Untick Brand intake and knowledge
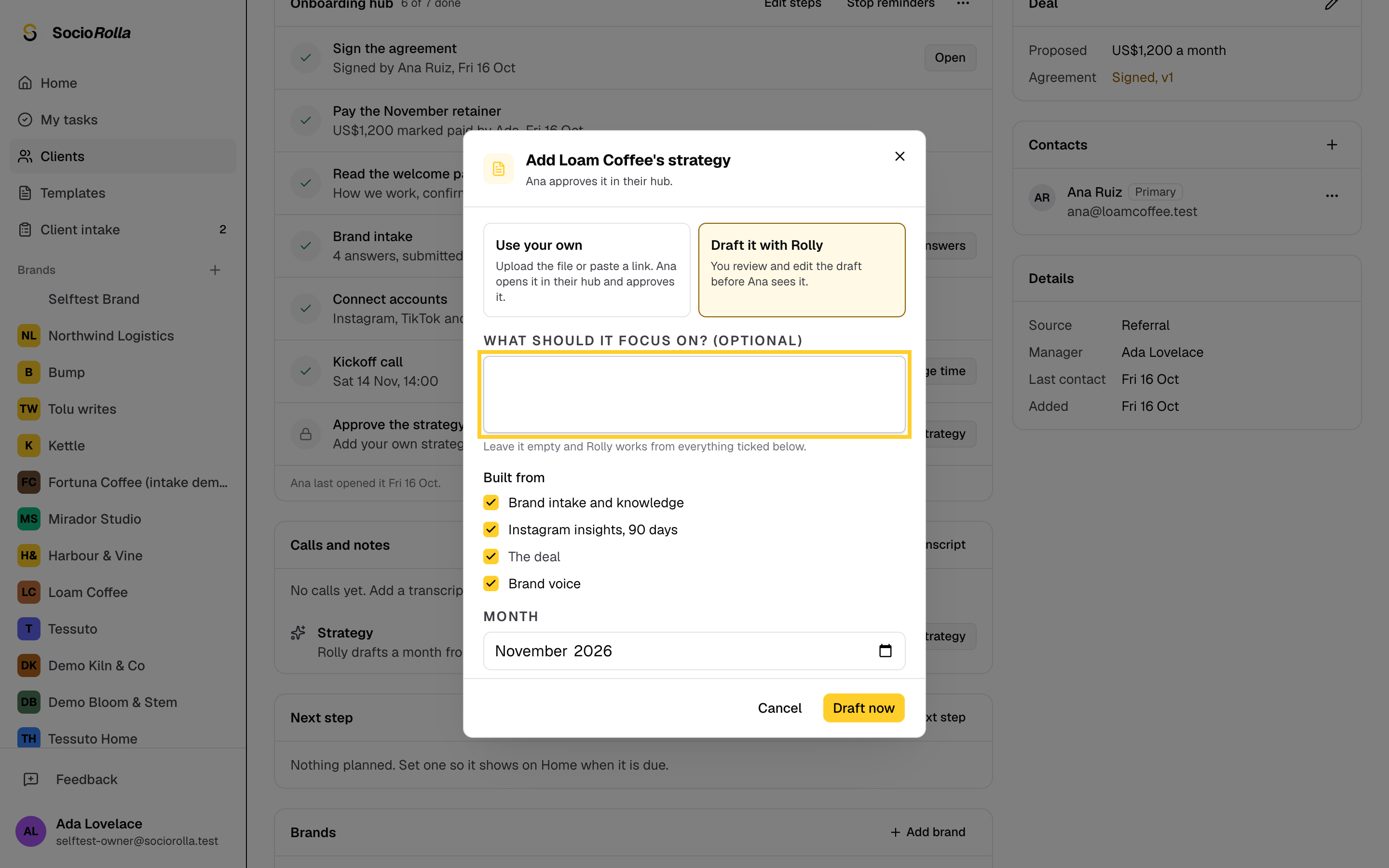 [491, 502]
